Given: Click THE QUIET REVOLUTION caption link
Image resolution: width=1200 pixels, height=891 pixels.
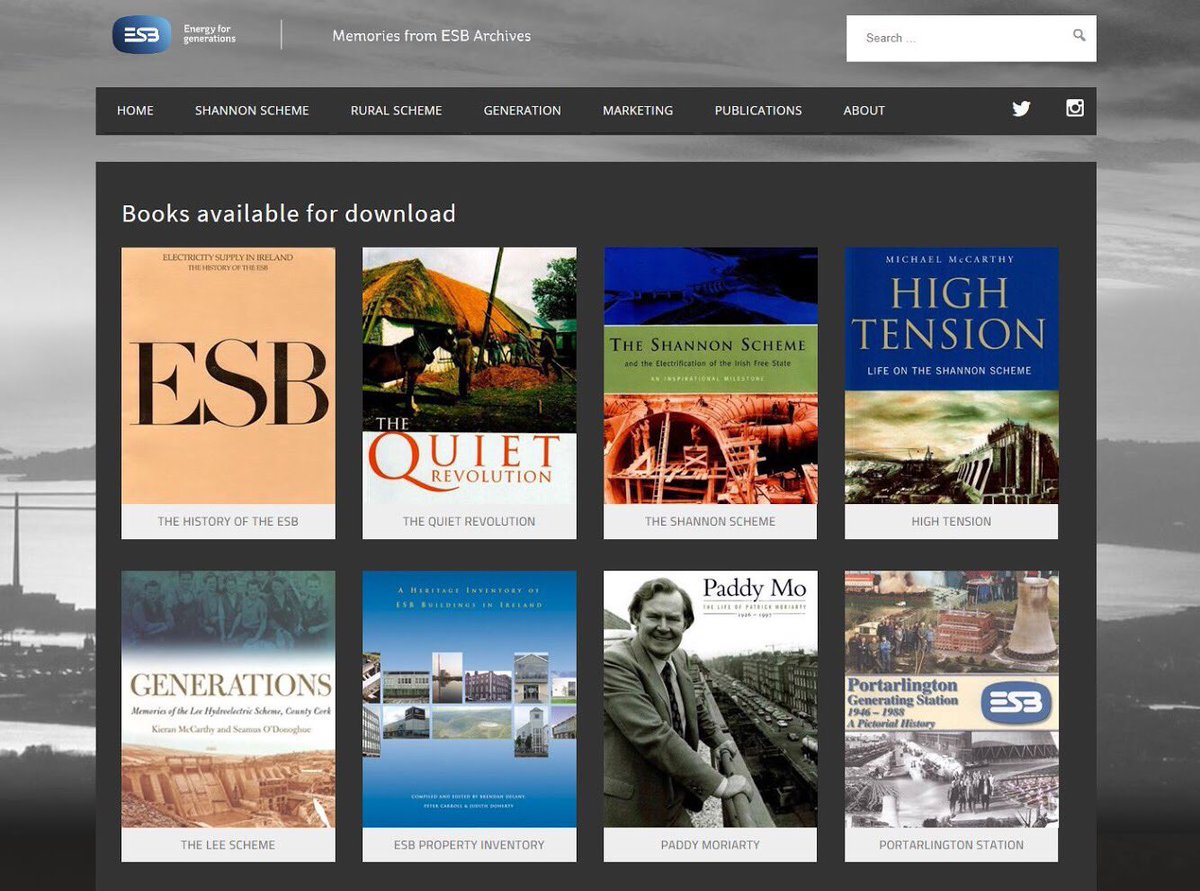Looking at the screenshot, I should 469,522.
